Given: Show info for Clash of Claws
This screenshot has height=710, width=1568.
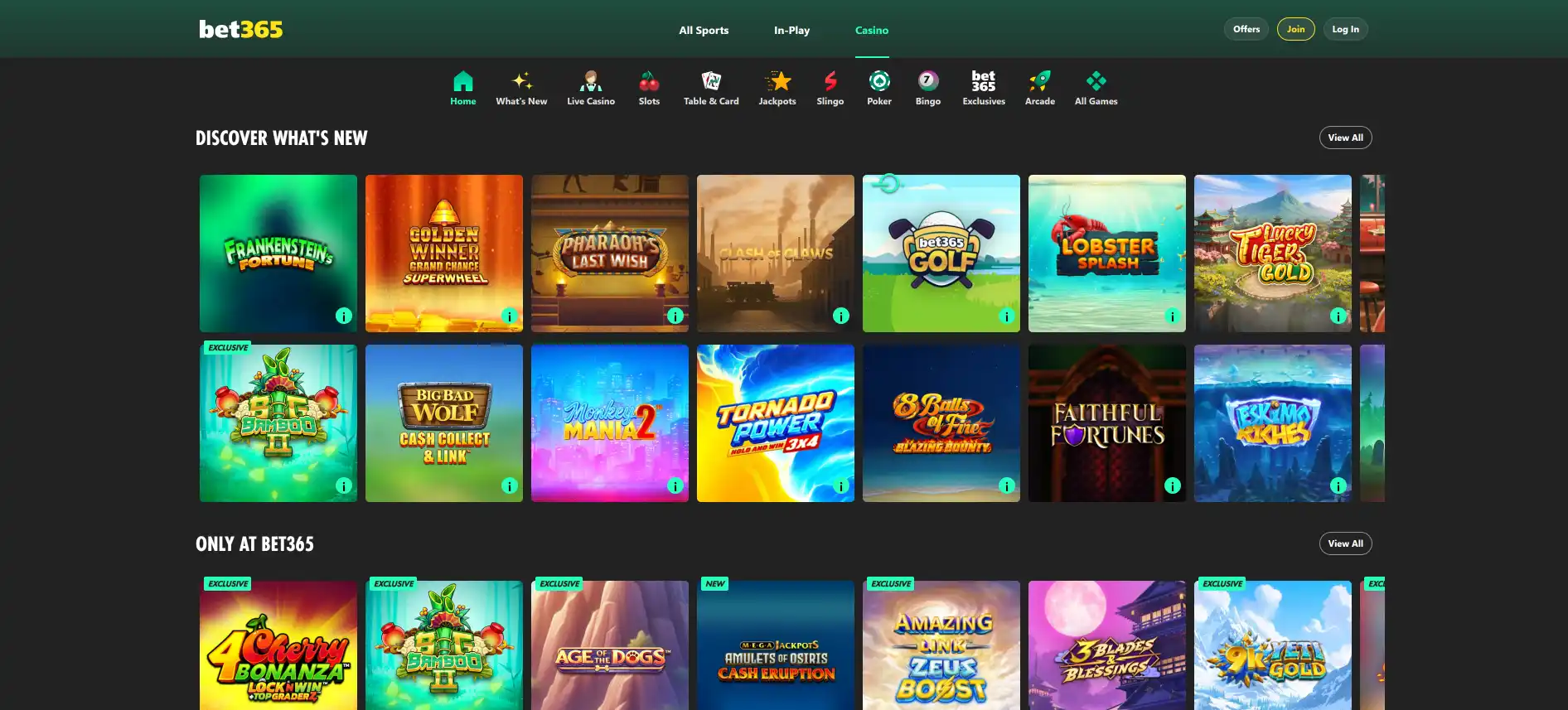Looking at the screenshot, I should click(x=841, y=316).
